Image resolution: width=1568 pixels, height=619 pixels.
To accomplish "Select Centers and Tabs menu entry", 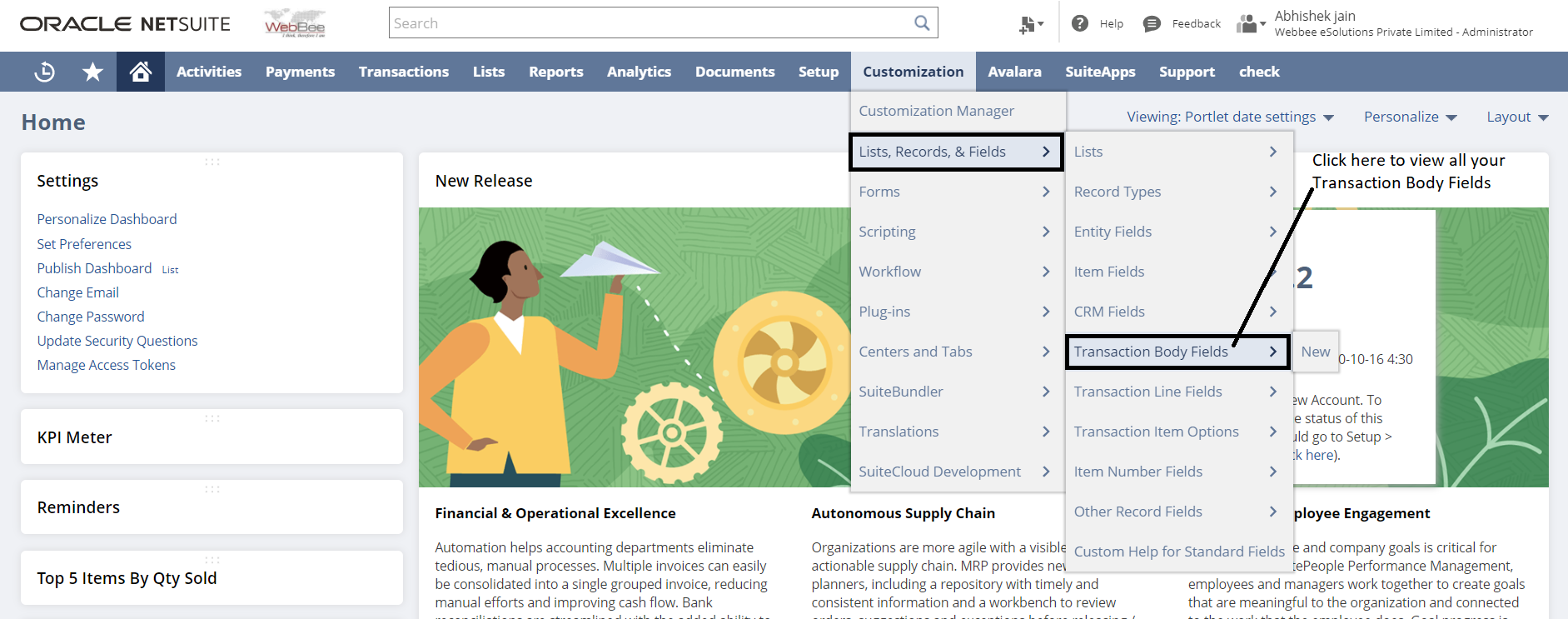I will (x=958, y=352).
